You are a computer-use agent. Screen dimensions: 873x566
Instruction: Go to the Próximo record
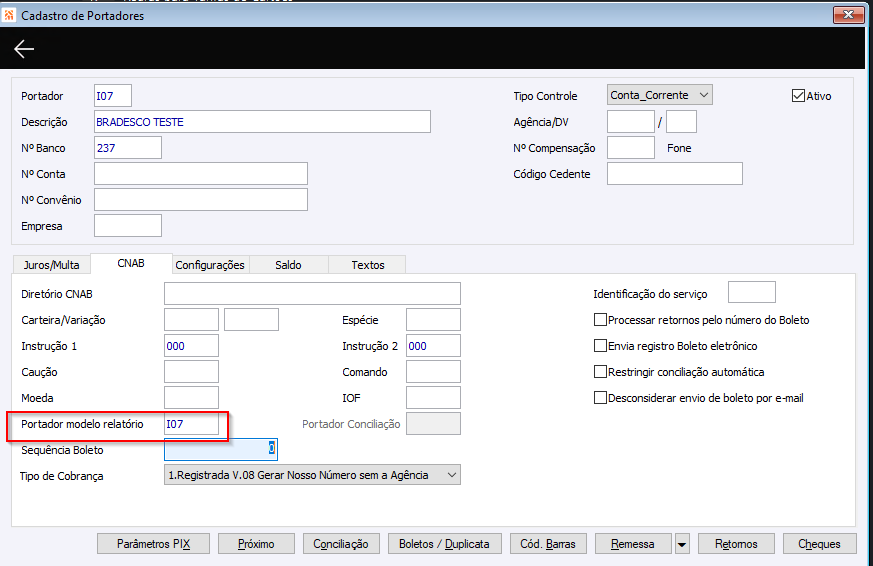pos(256,544)
